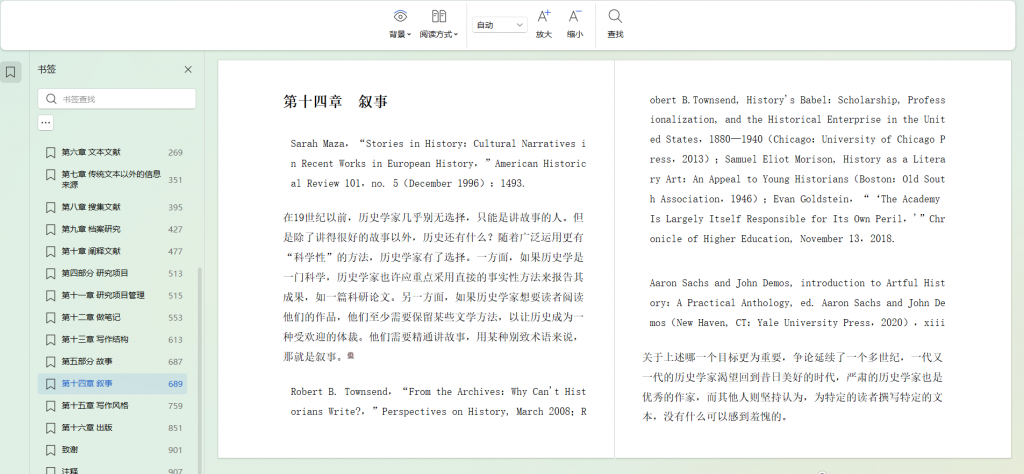Image resolution: width=1024 pixels, height=474 pixels.
Task: Click bookmark icon beside 第十四章 叙事
Action: click(50, 384)
